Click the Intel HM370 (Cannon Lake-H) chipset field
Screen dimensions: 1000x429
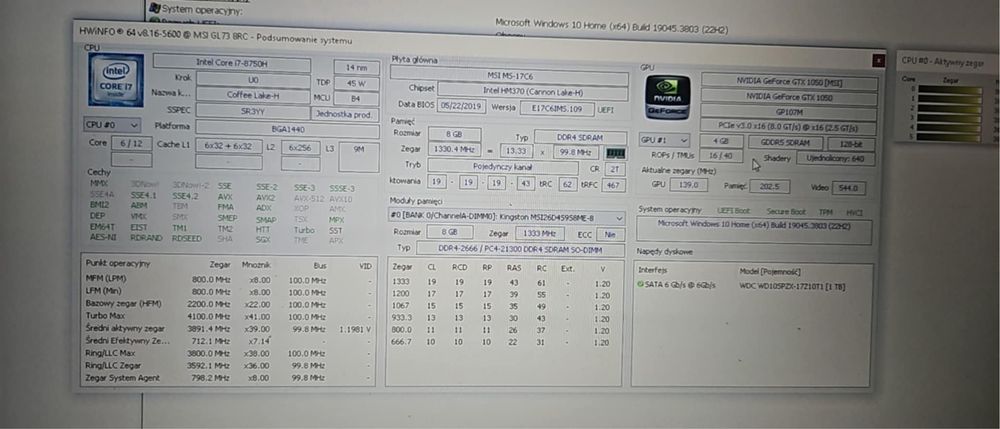[533, 91]
